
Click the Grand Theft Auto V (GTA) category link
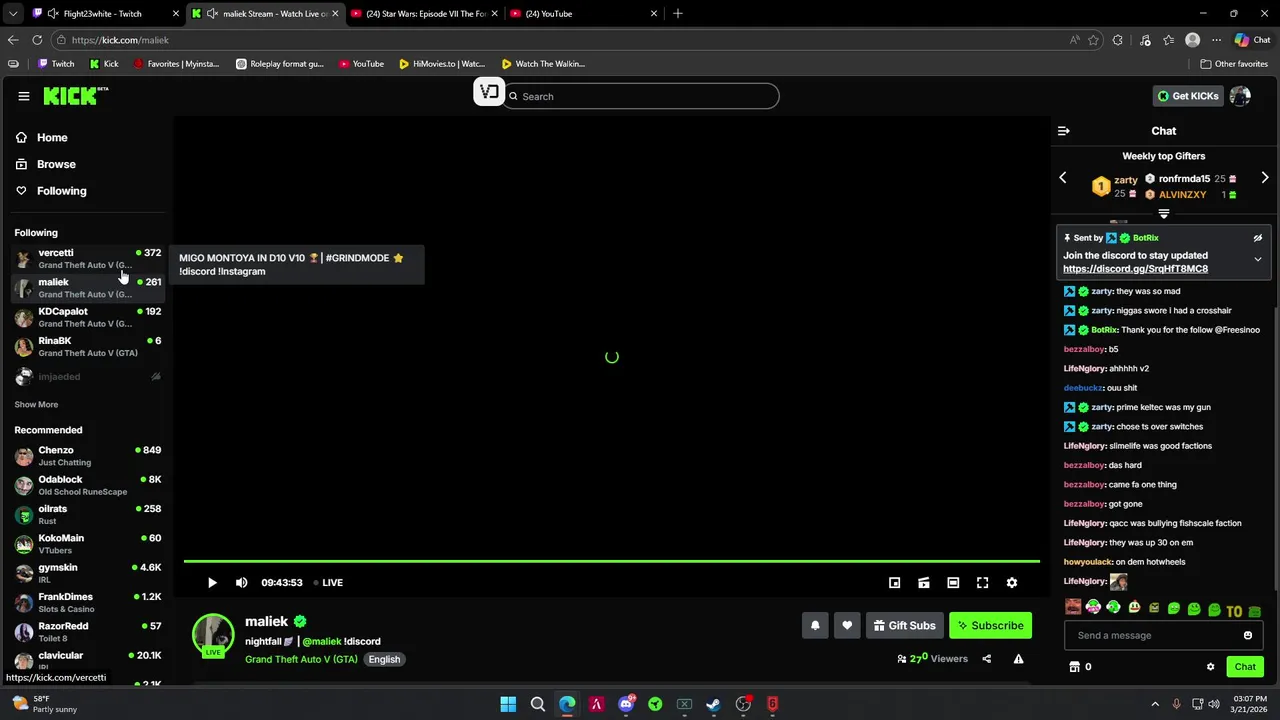(x=301, y=659)
